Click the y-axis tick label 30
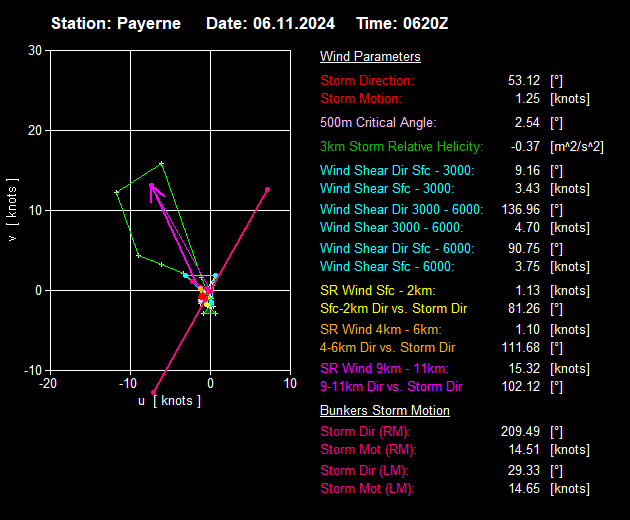This screenshot has width=630, height=520. [35, 51]
